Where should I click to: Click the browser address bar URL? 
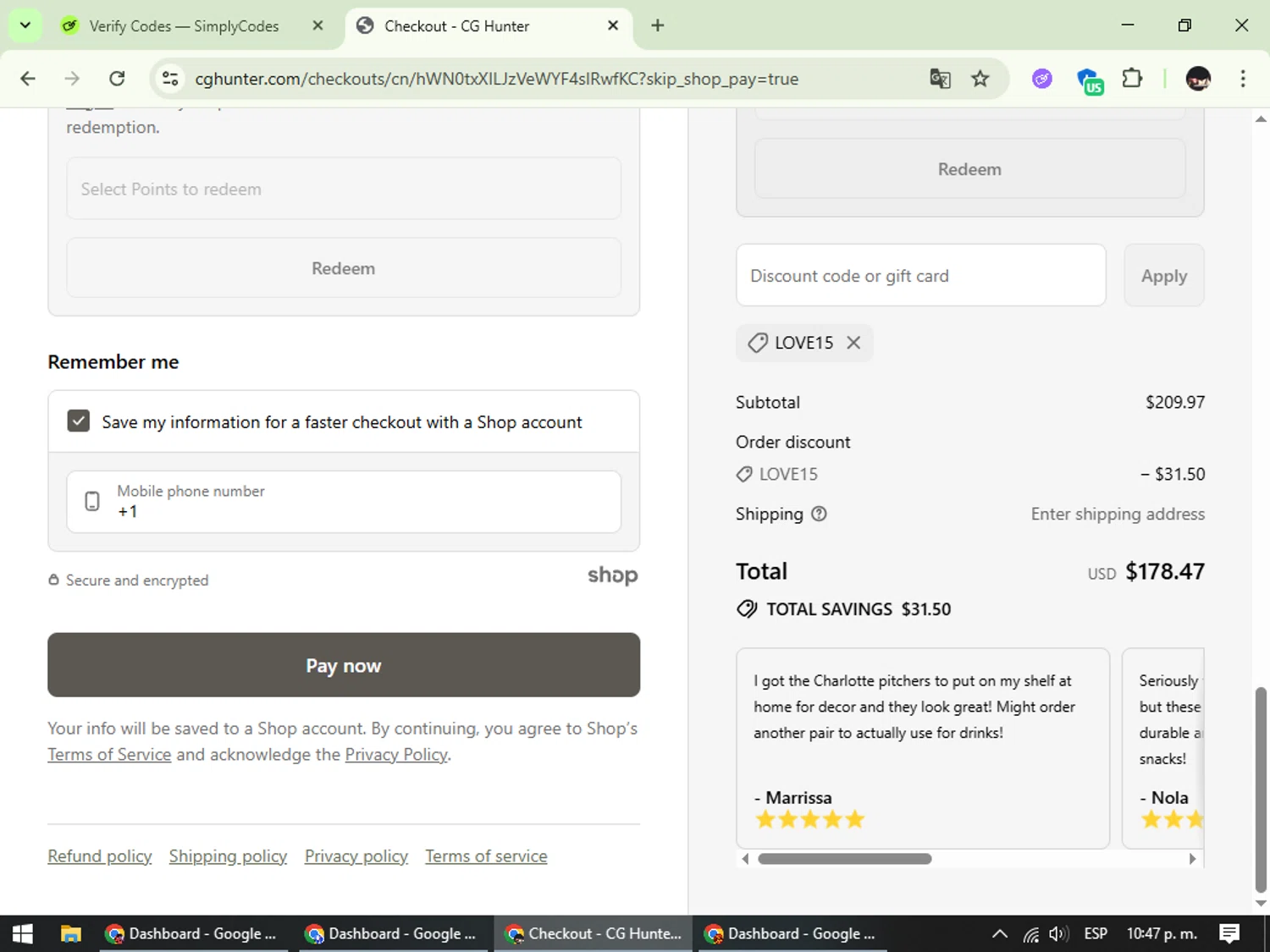(x=497, y=79)
